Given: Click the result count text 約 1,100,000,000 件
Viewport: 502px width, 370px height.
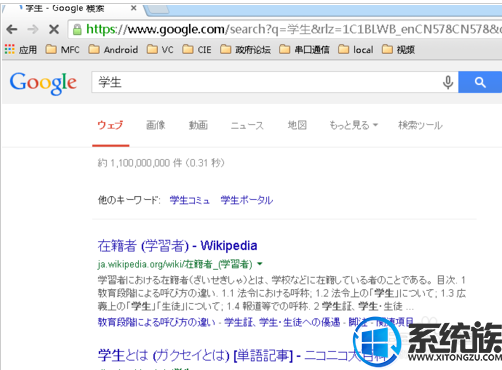Looking at the screenshot, I should pyautogui.click(x=140, y=163).
